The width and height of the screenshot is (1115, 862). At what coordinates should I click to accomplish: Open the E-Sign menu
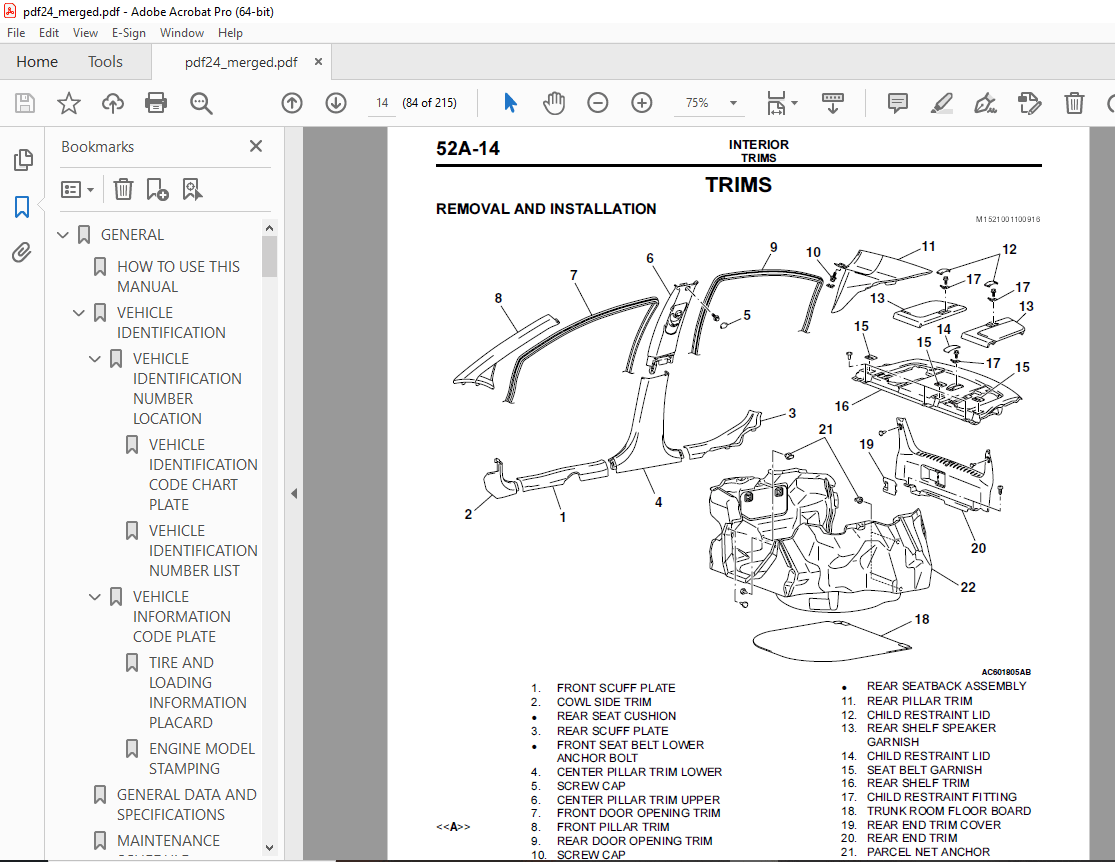(129, 33)
